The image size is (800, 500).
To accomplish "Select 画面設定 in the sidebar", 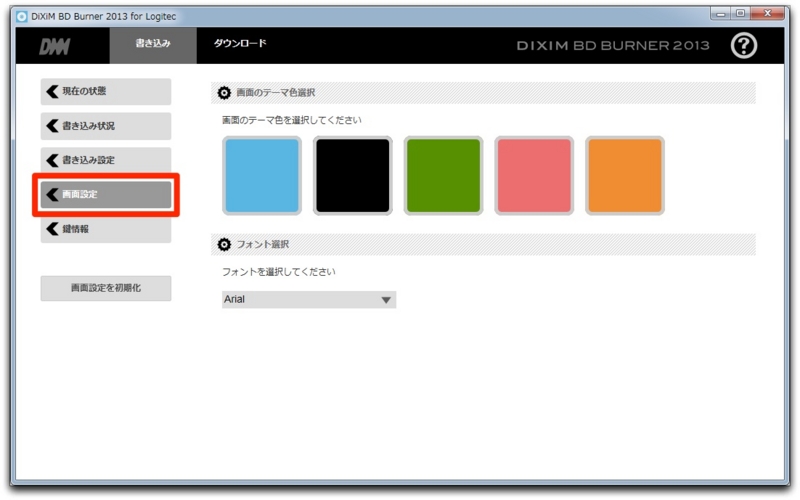I will (106, 194).
